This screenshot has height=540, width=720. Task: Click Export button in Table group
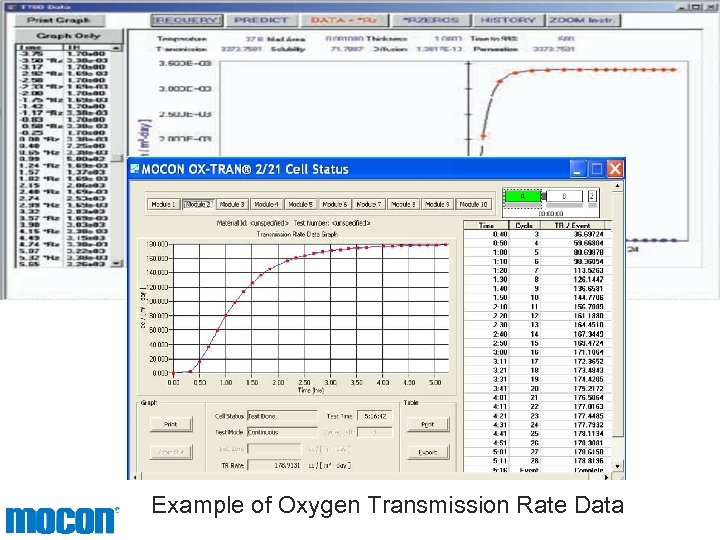coord(428,452)
